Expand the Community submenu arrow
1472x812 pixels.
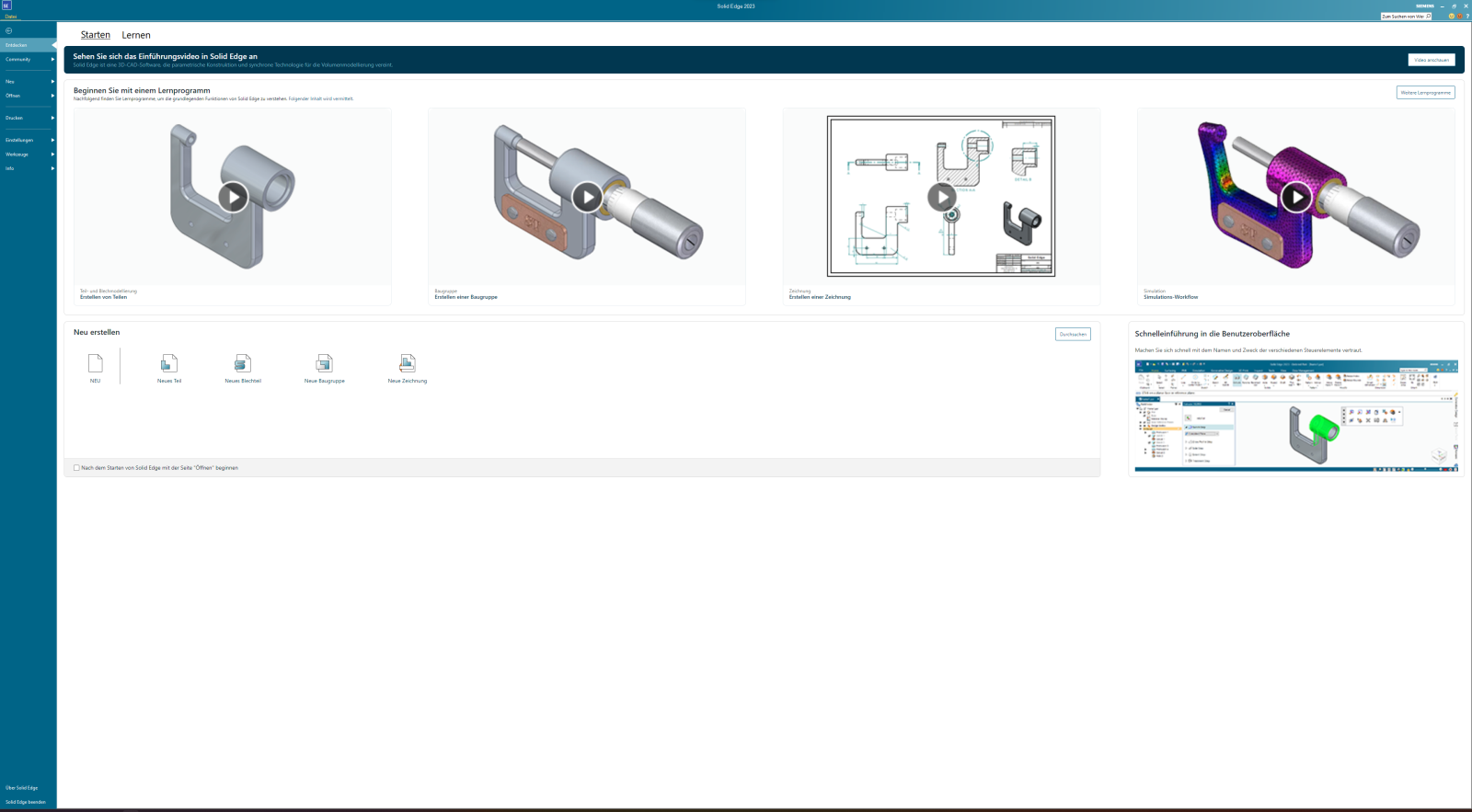click(x=52, y=60)
